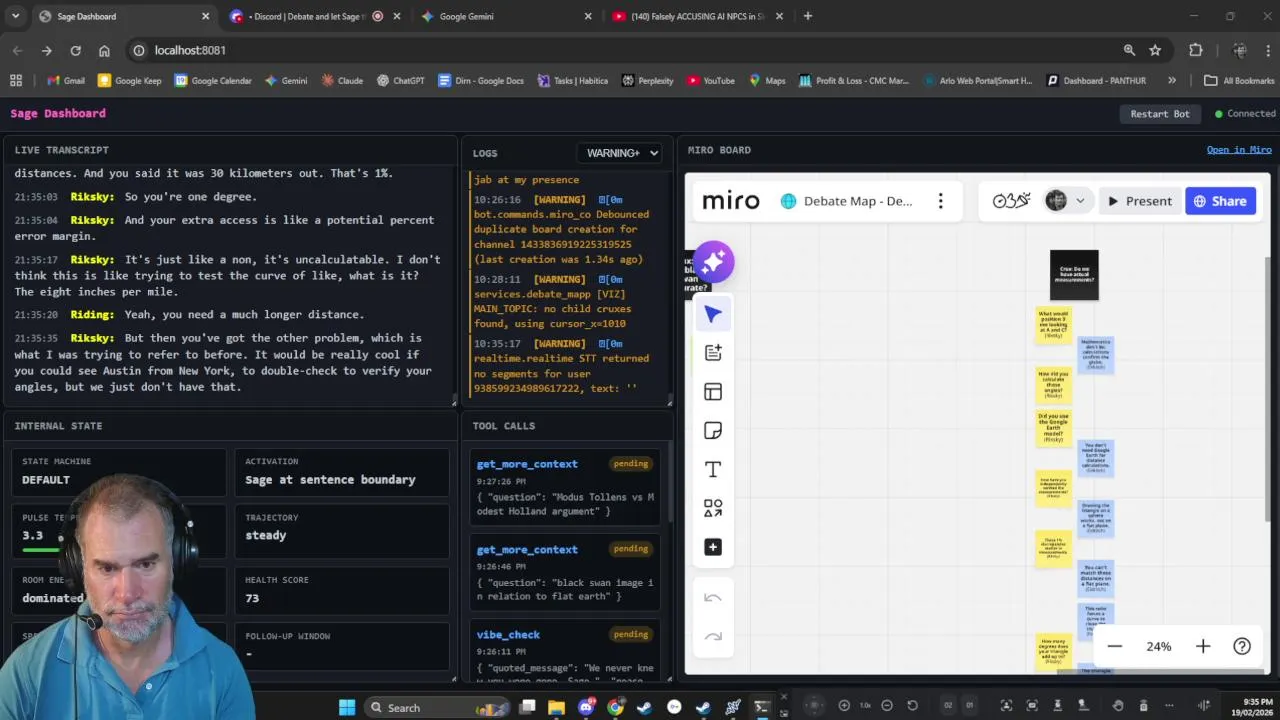1280x720 pixels.
Task: Open the All Bookmarks folder
Action: [1239, 81]
